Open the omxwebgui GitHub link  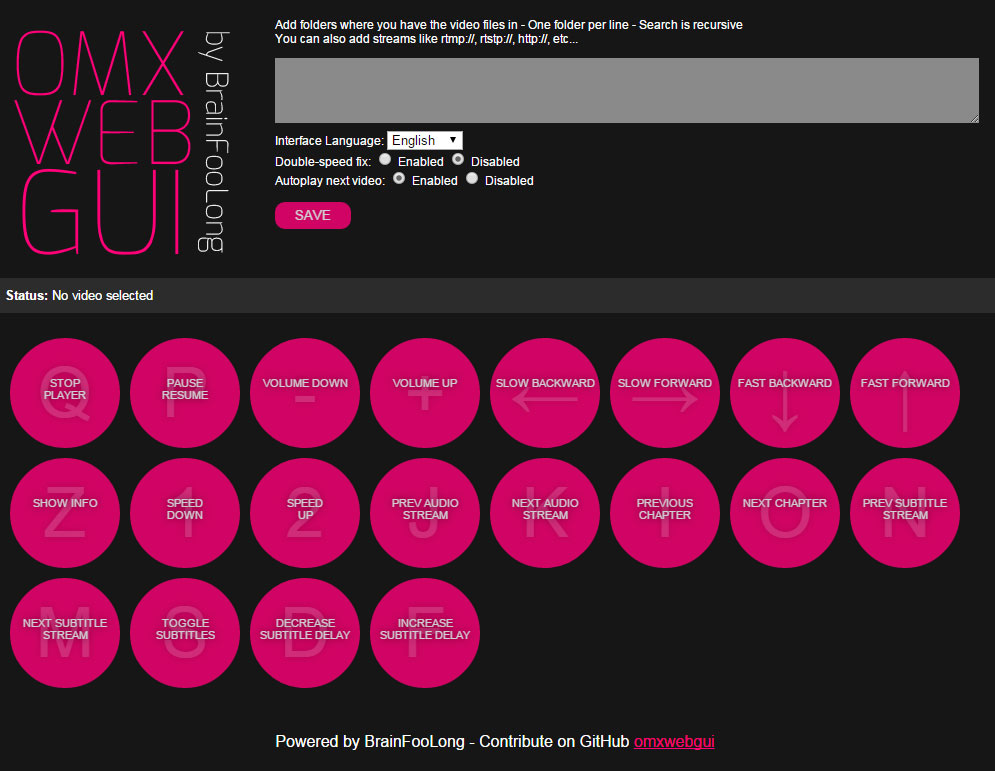click(674, 741)
